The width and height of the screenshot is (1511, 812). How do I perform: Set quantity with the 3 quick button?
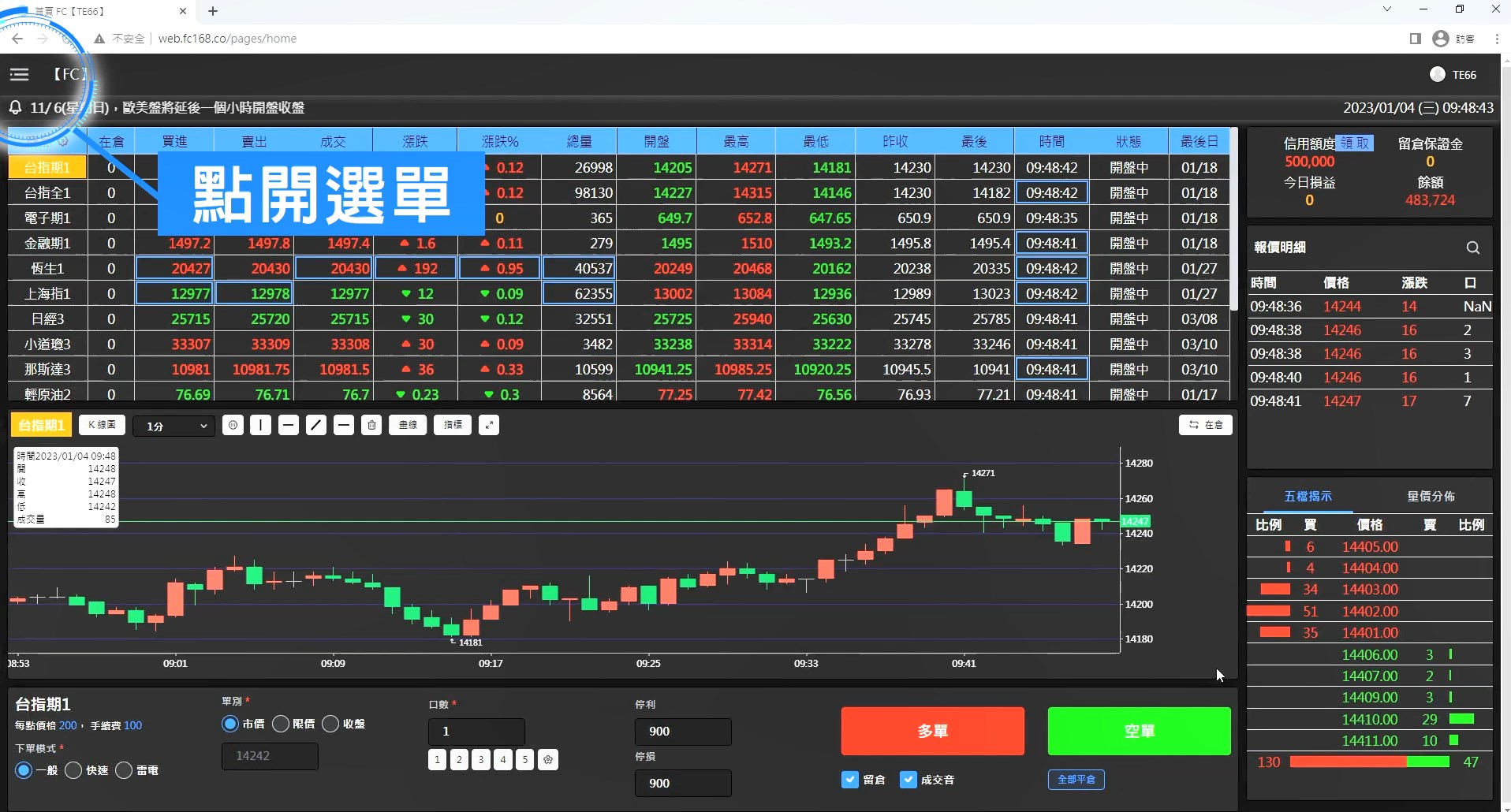pyautogui.click(x=481, y=759)
